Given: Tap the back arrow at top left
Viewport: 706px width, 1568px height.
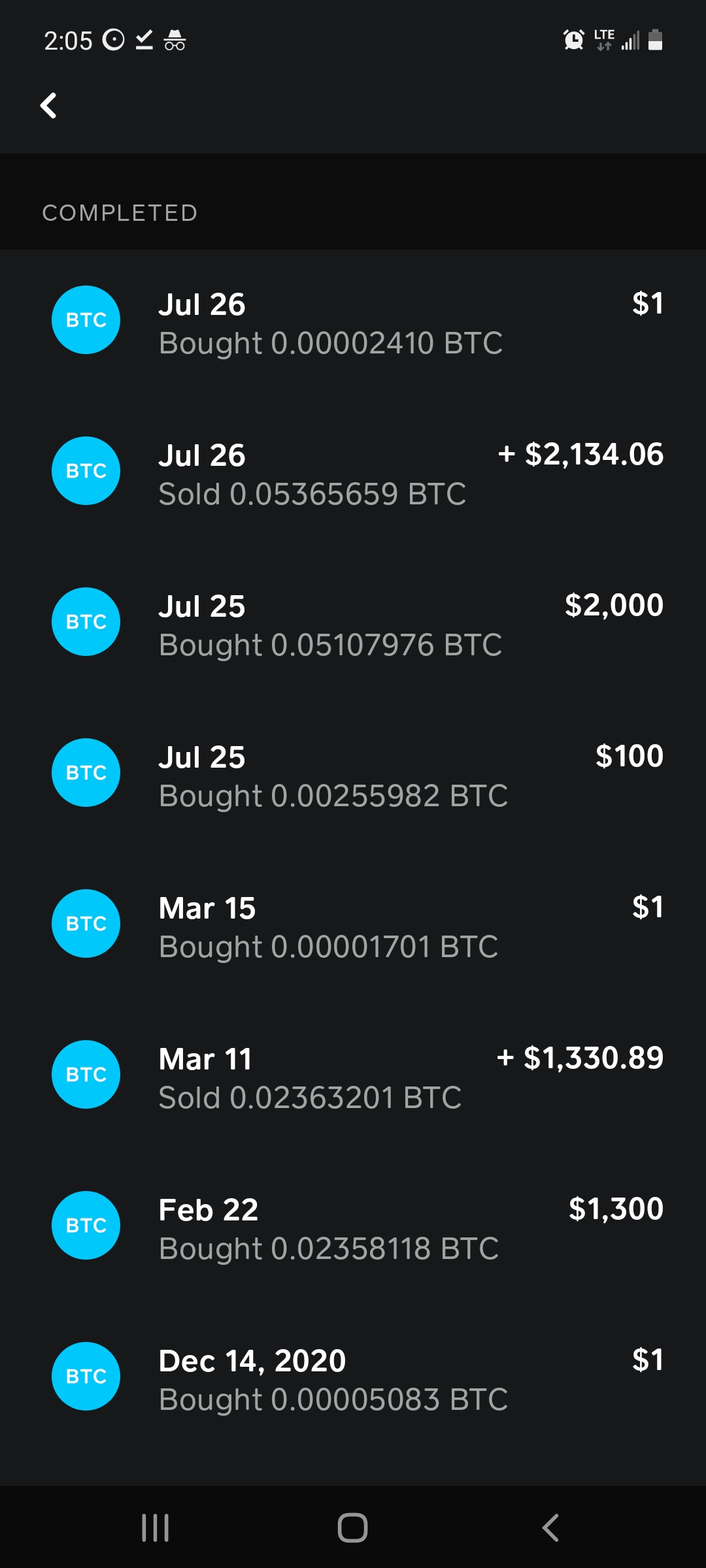Looking at the screenshot, I should click(49, 106).
